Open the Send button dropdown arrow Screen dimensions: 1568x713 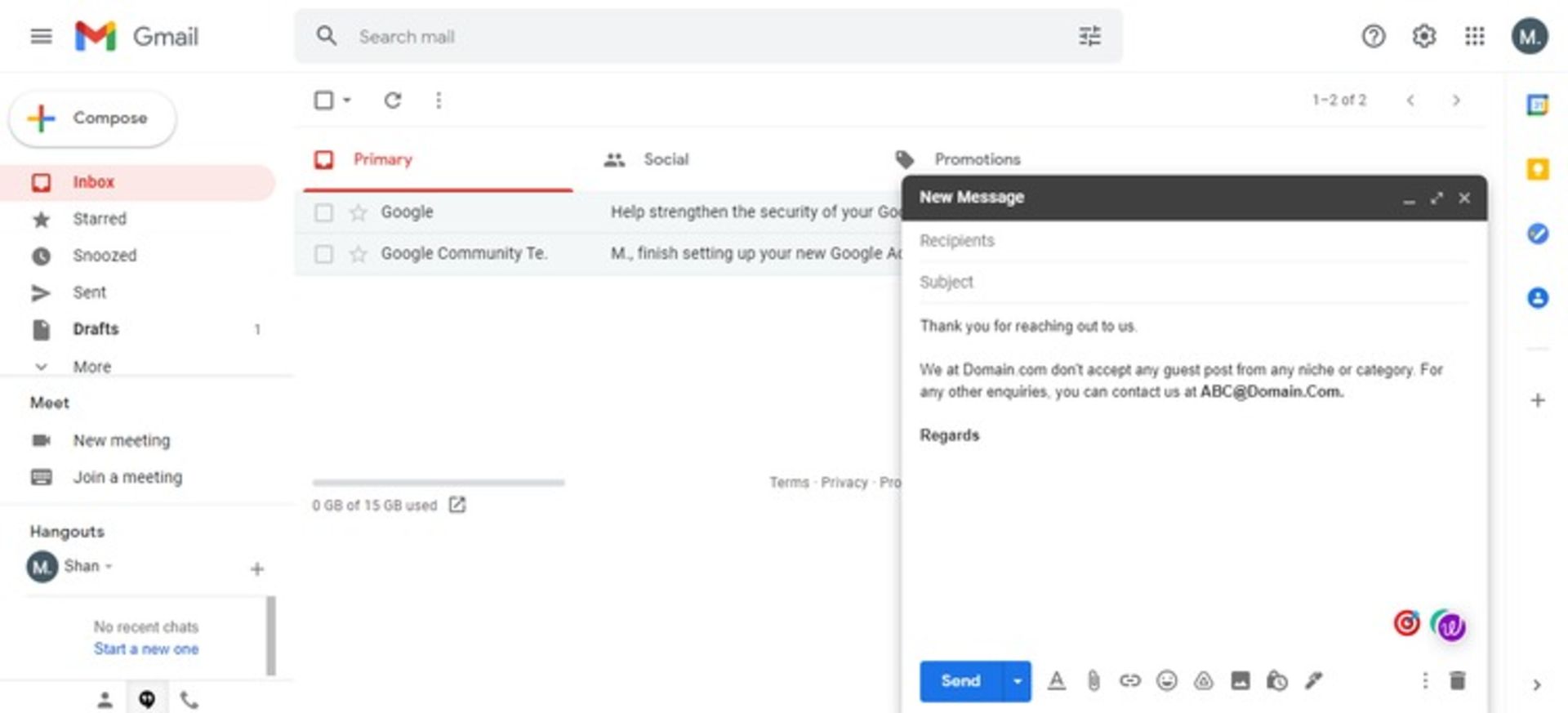coord(1017,681)
